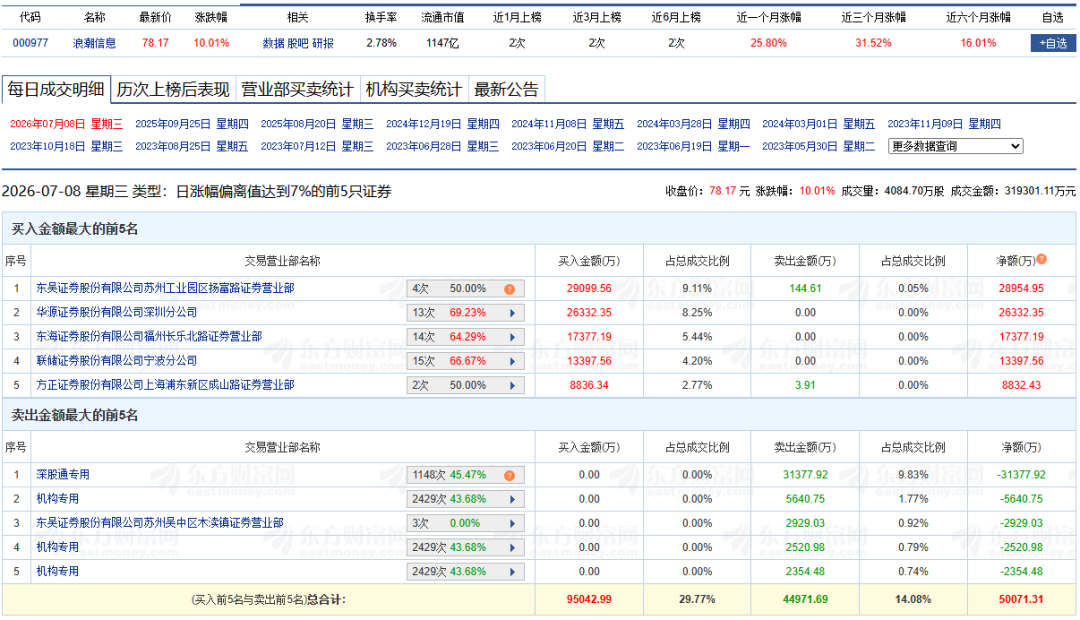The height and width of the screenshot is (620, 1080).
Task: Click orange info icon beside 深股通专用 stats
Action: tap(509, 475)
